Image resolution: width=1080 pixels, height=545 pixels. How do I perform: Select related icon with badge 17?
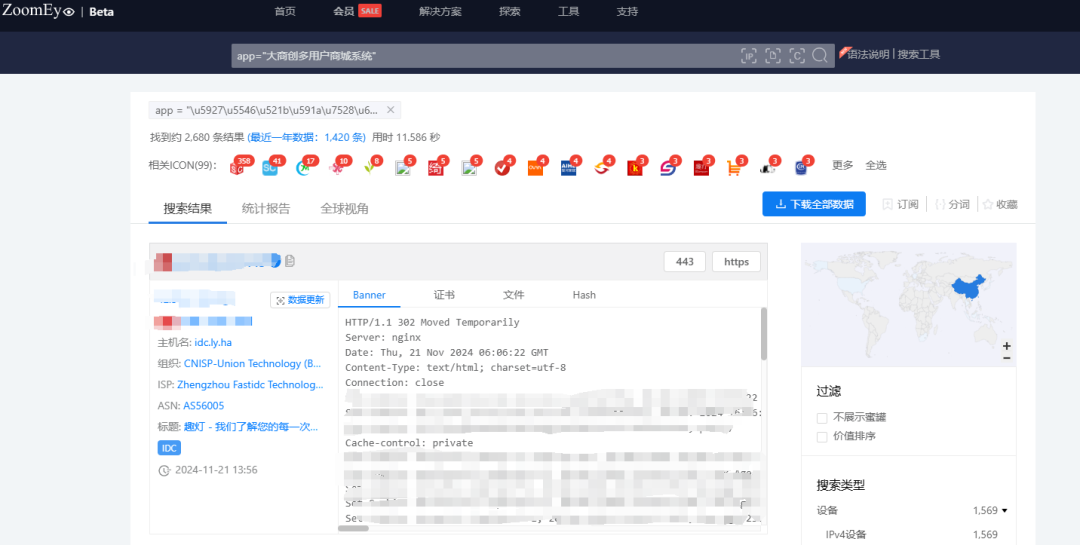pos(303,167)
